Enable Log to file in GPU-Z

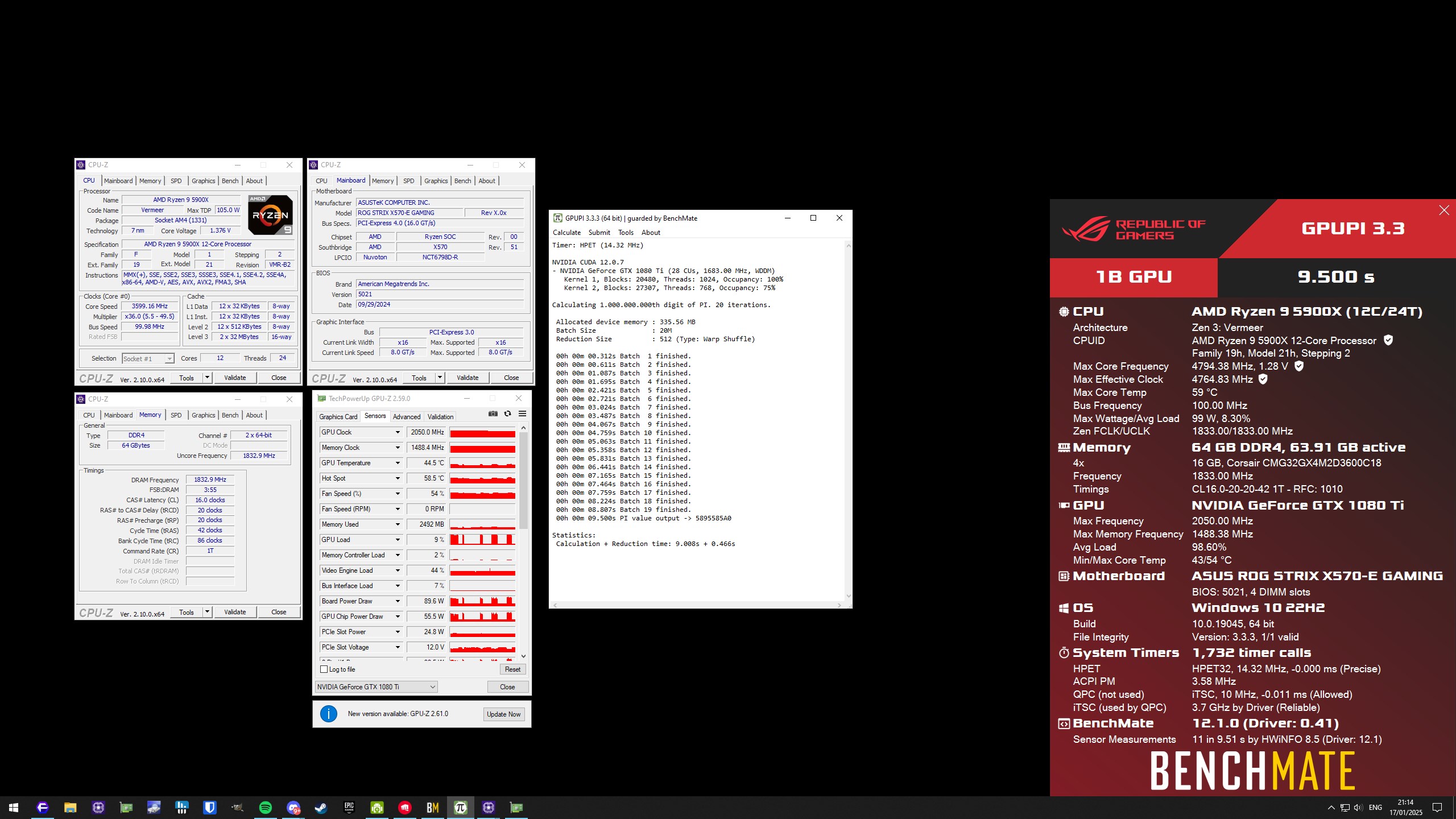324,669
